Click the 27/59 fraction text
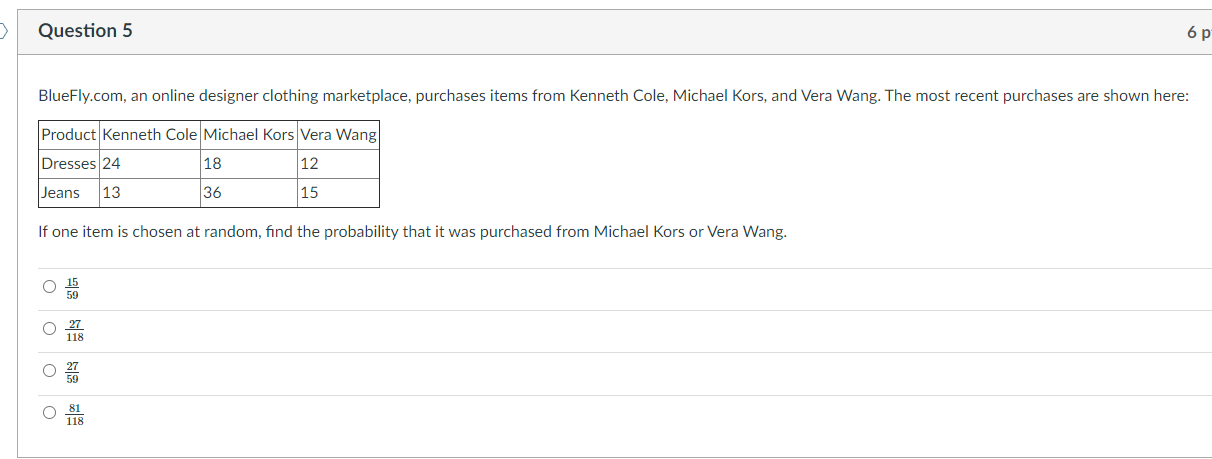1212x459 pixels. [x=72, y=372]
